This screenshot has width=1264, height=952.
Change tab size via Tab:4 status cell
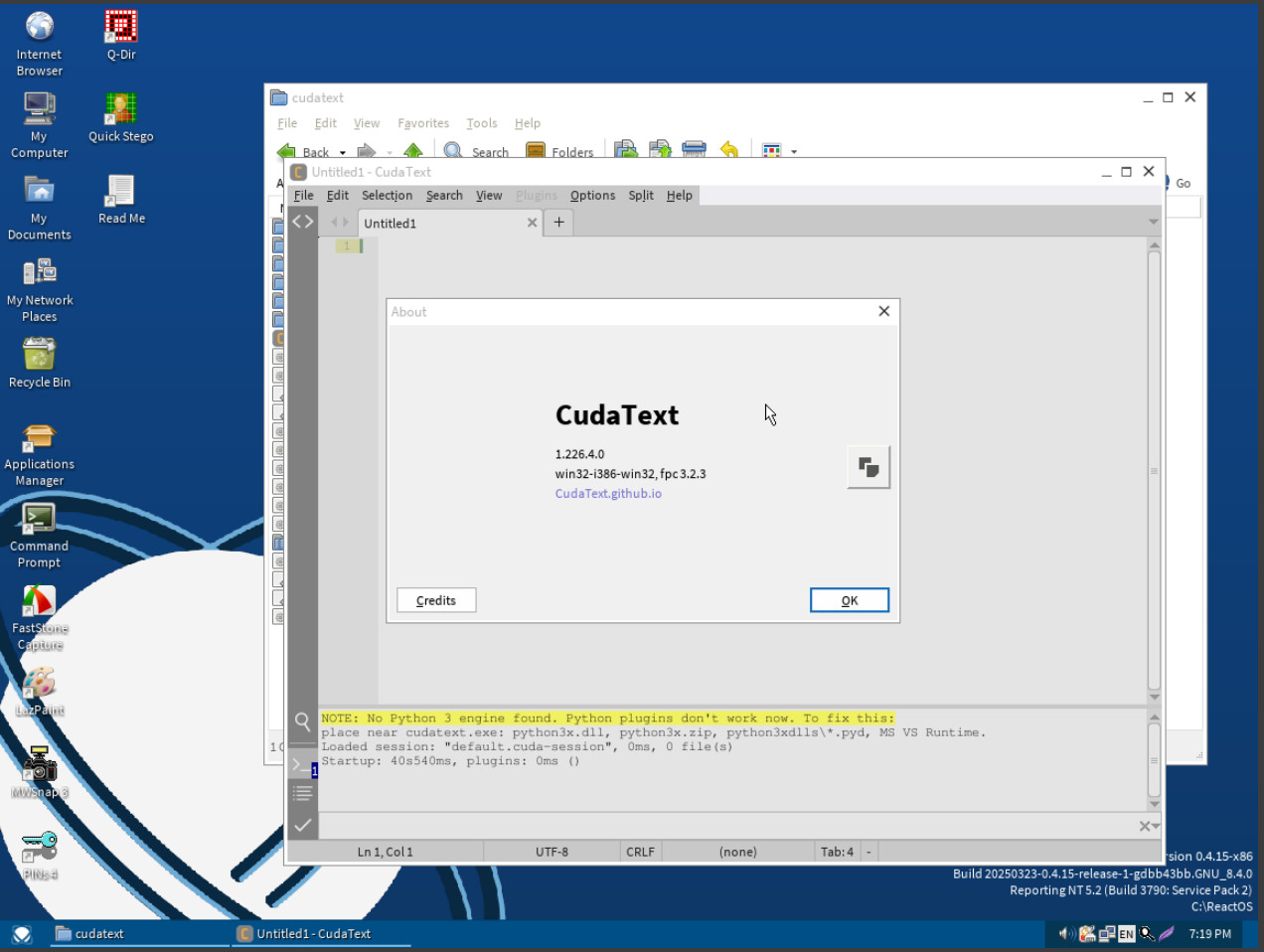click(837, 852)
